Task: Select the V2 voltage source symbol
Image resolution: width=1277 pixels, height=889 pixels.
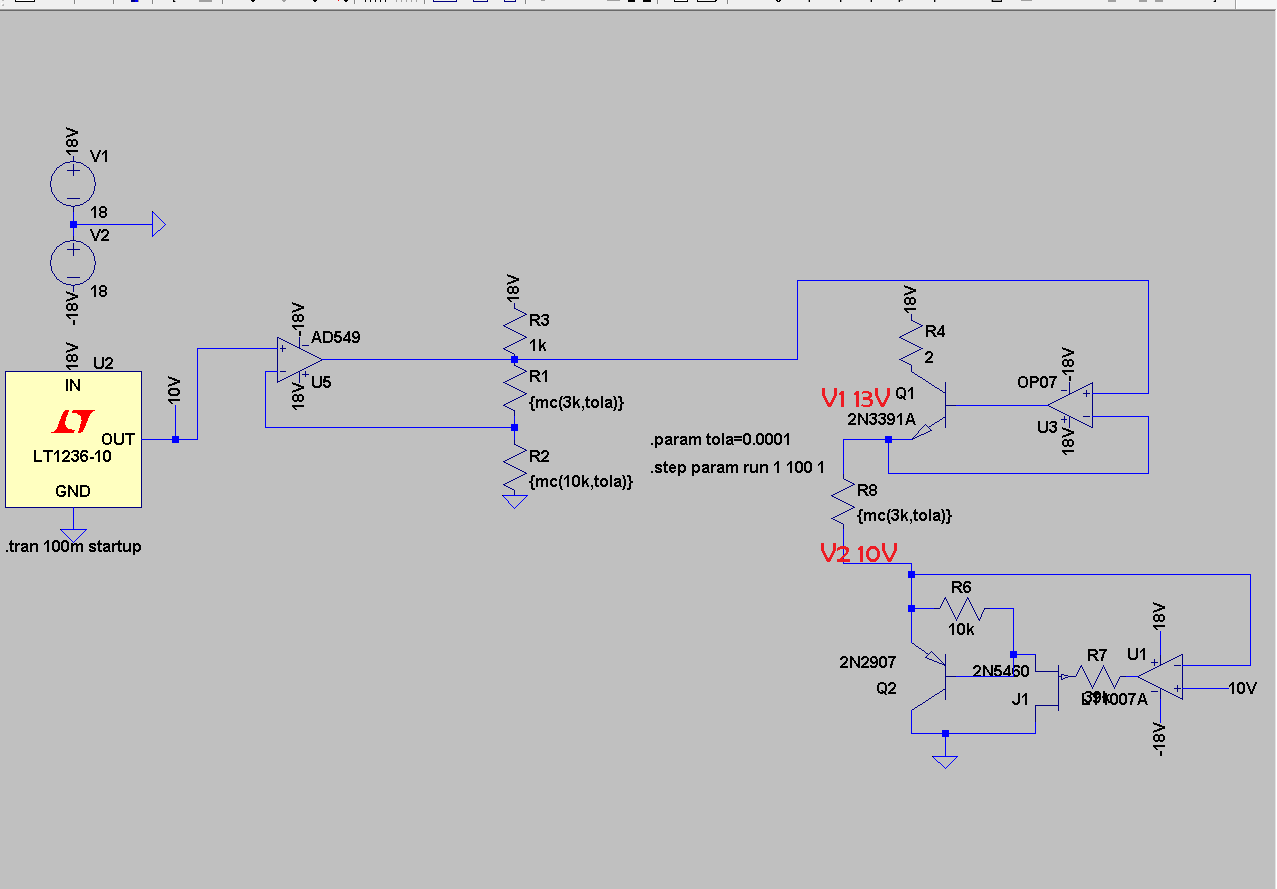Action: pyautogui.click(x=73, y=264)
